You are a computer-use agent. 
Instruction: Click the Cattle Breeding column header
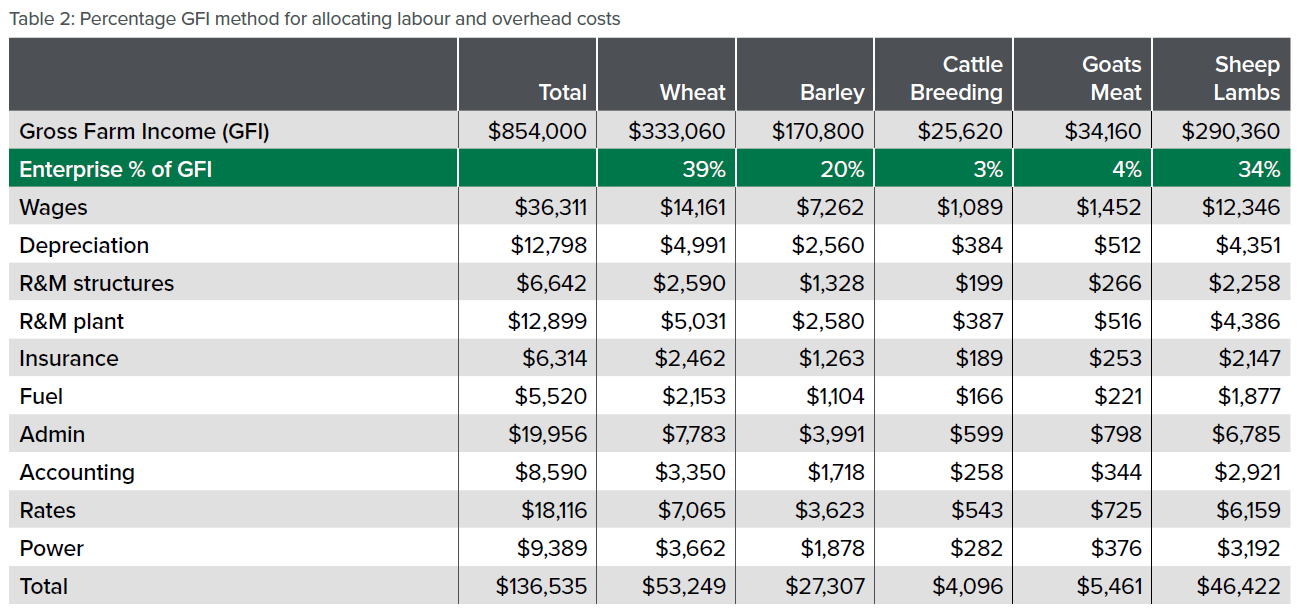[x=956, y=78]
